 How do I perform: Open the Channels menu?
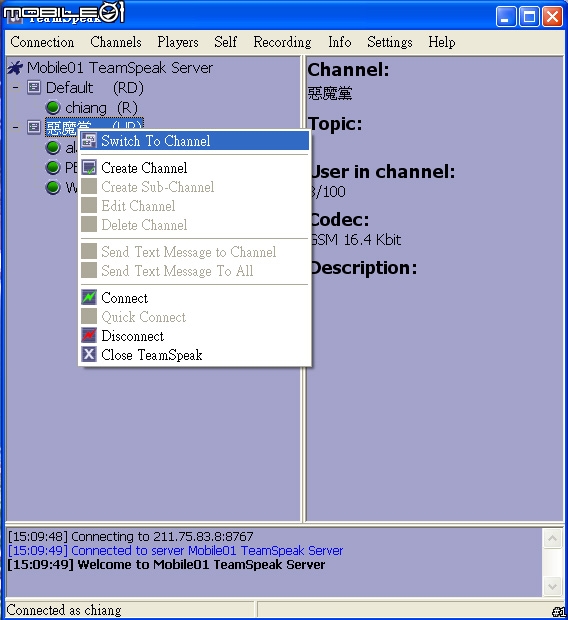point(115,42)
